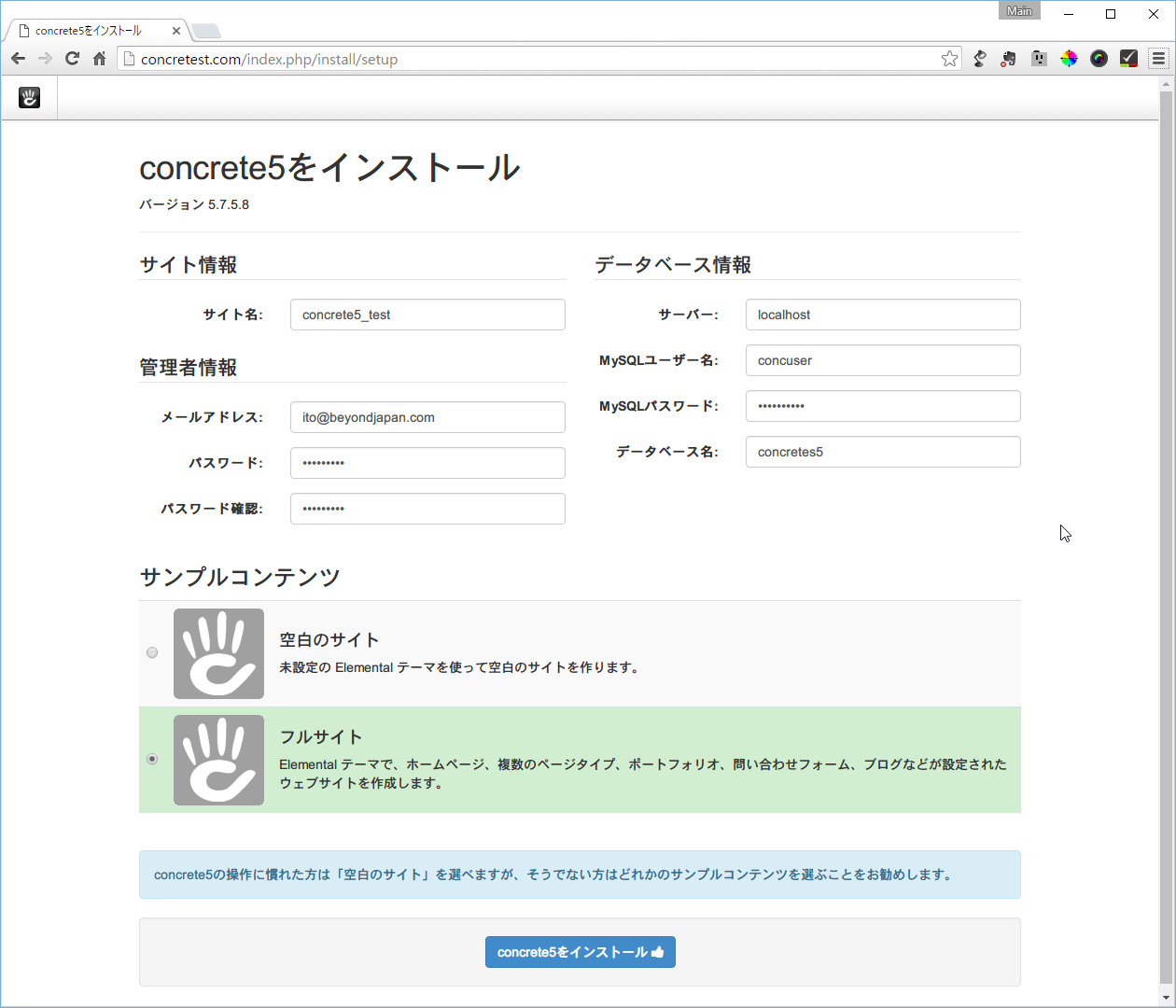1176x1008 pixels.
Task: Click the サーバー field containing localhost
Action: point(883,315)
